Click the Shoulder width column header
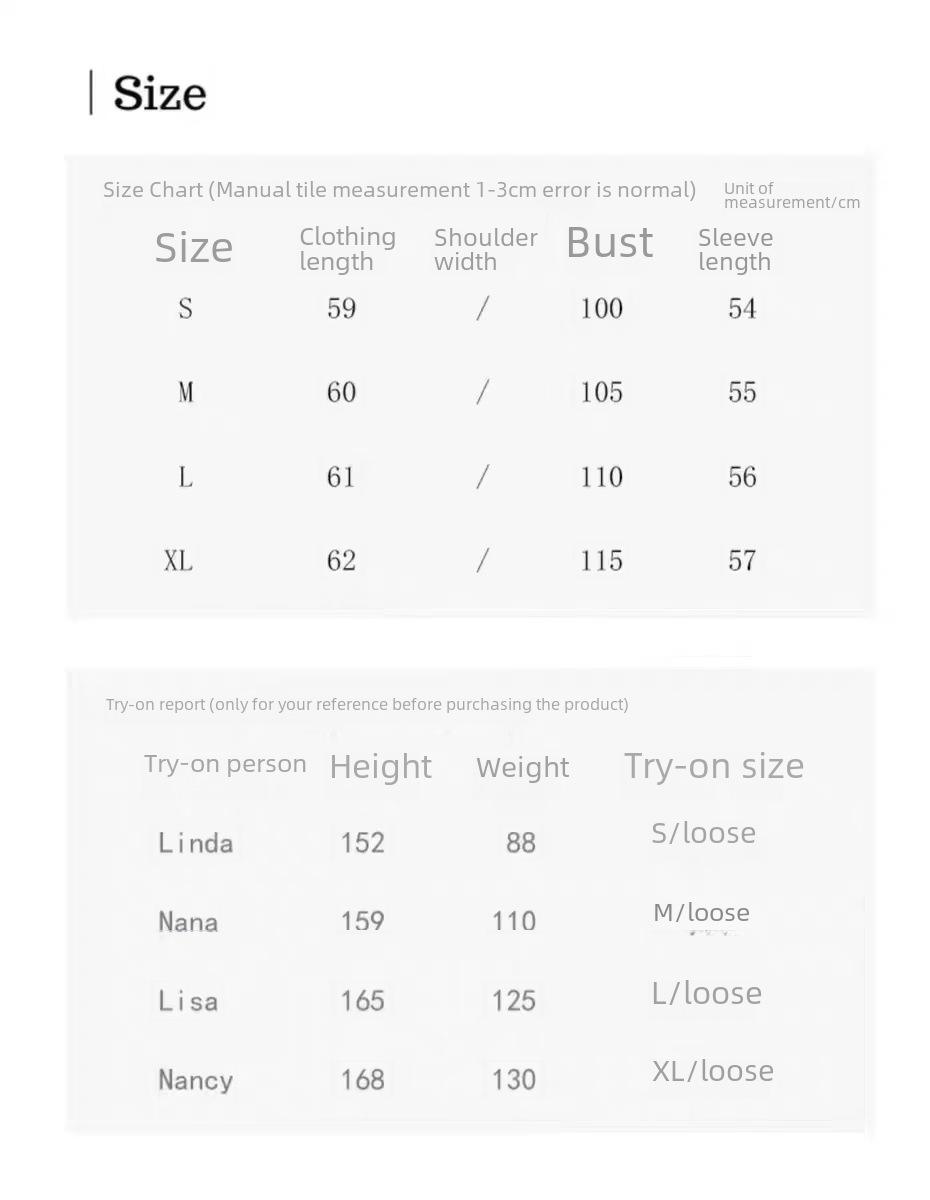The image size is (930, 1200). (486, 249)
